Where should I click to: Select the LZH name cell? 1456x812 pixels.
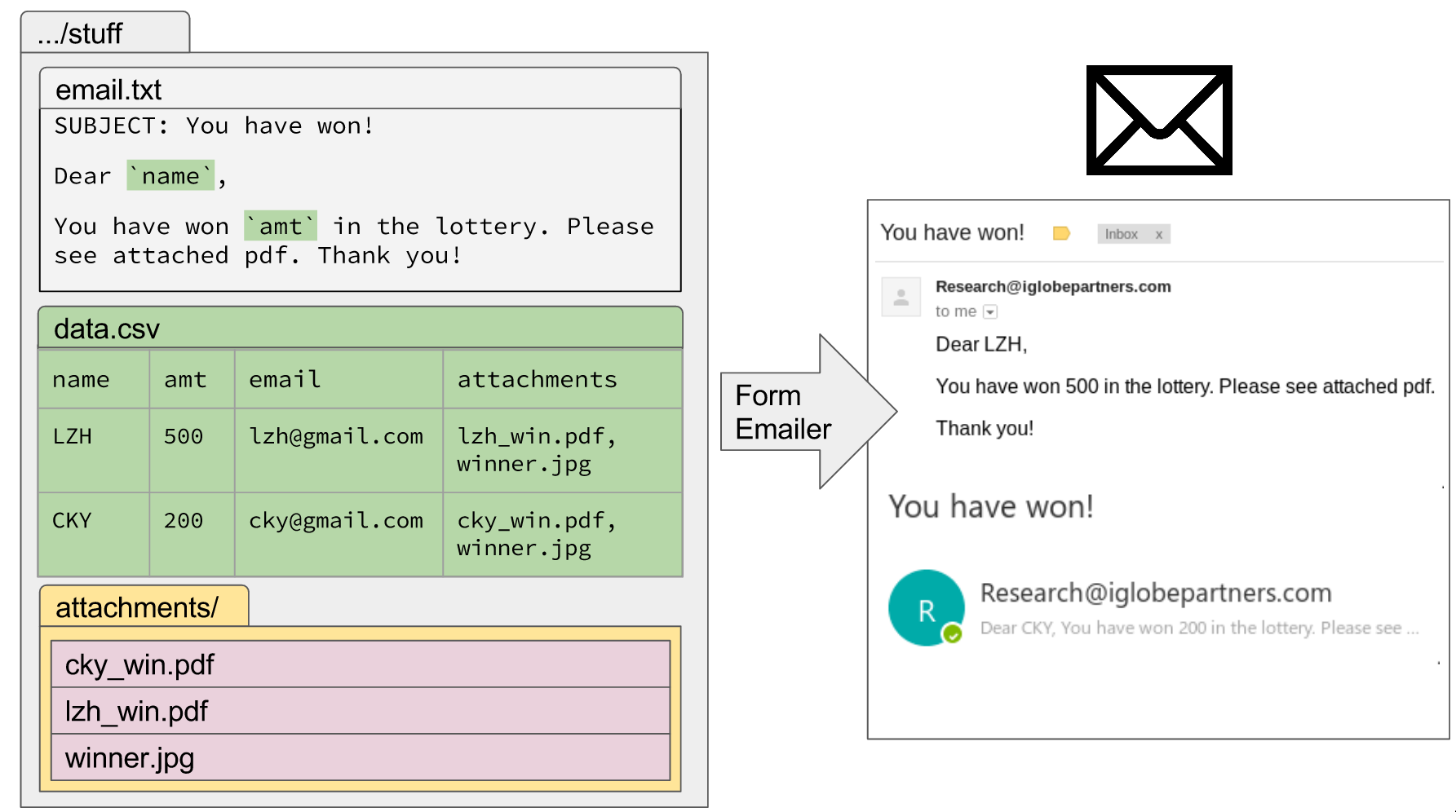pos(94,450)
